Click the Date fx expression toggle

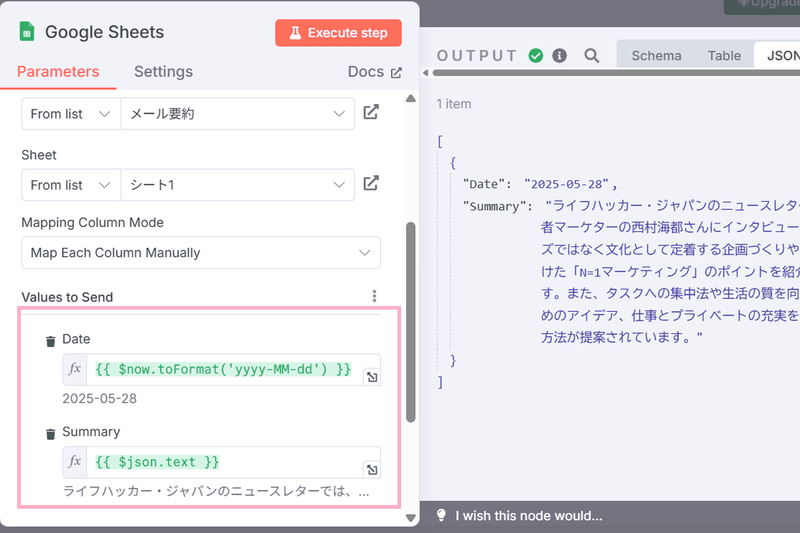click(75, 369)
